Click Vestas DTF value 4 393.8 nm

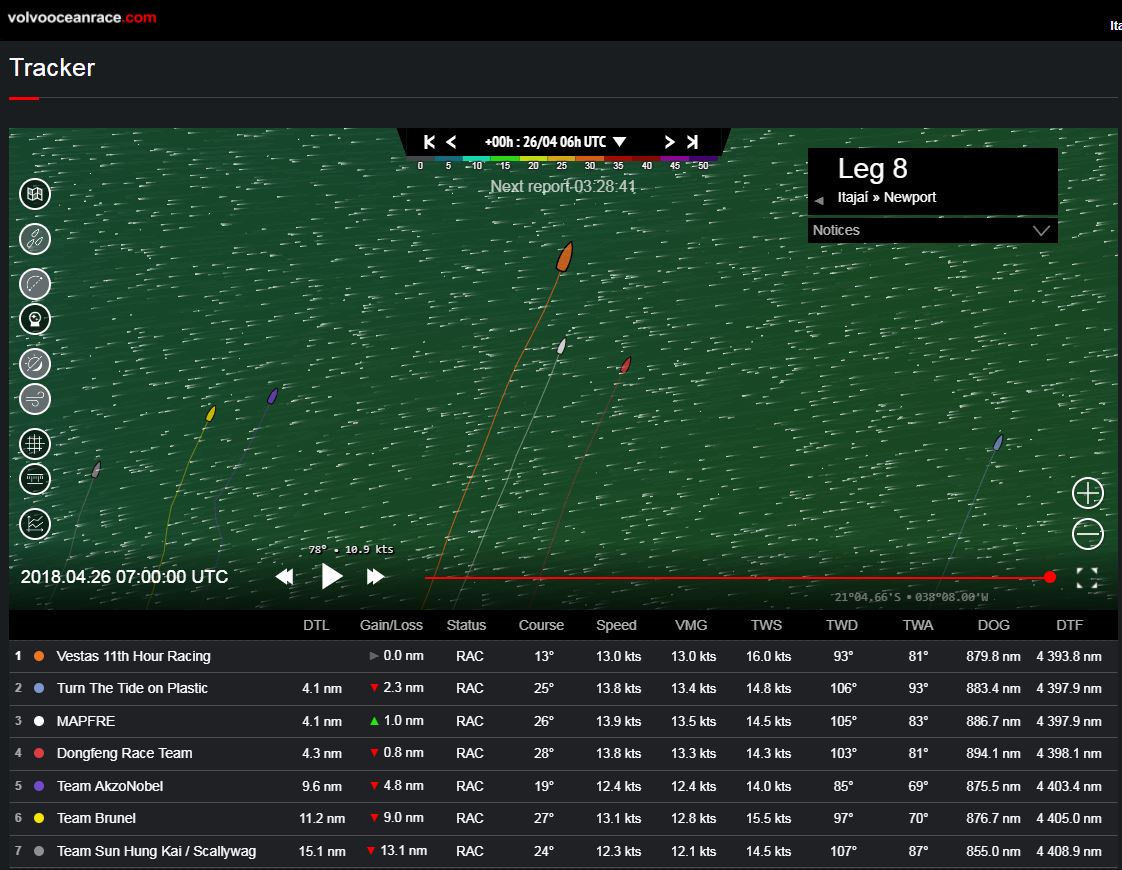point(1069,656)
